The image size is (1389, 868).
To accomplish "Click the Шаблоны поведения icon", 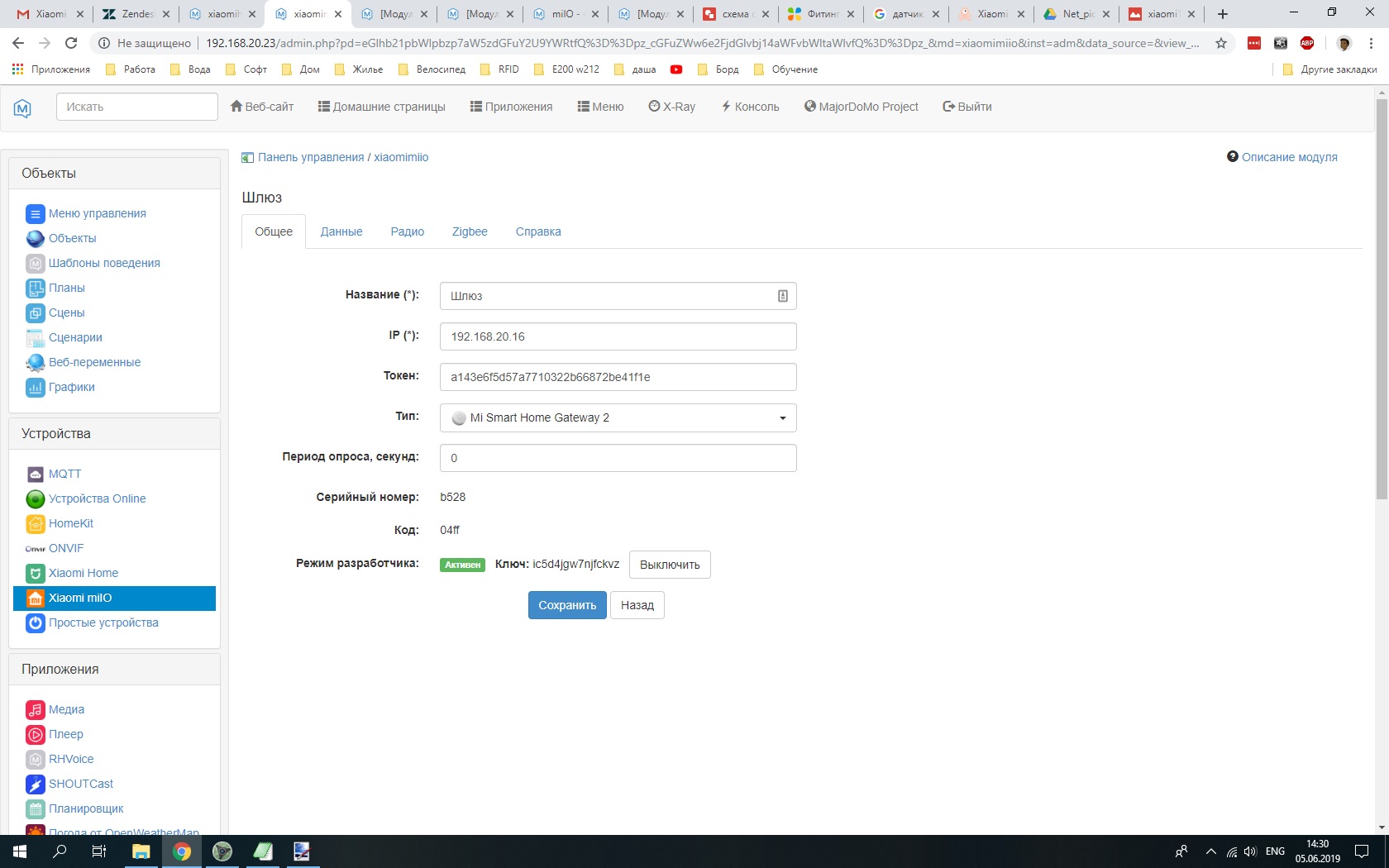I will click(x=35, y=264).
